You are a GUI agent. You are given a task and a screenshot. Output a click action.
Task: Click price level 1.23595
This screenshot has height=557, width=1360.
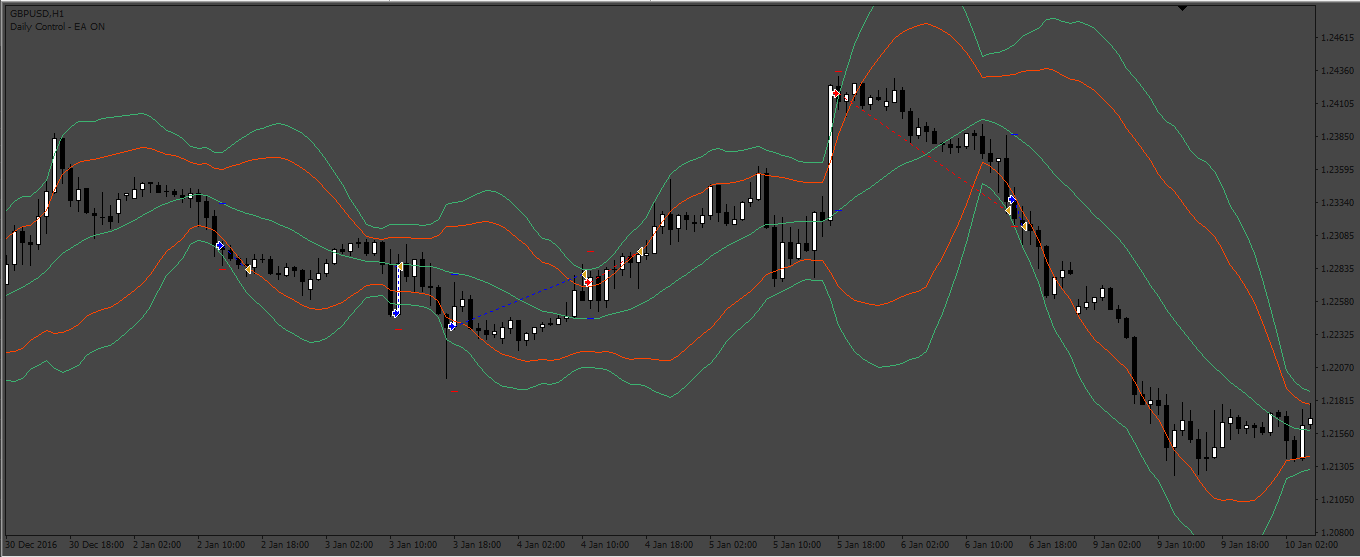pyautogui.click(x=1337, y=170)
